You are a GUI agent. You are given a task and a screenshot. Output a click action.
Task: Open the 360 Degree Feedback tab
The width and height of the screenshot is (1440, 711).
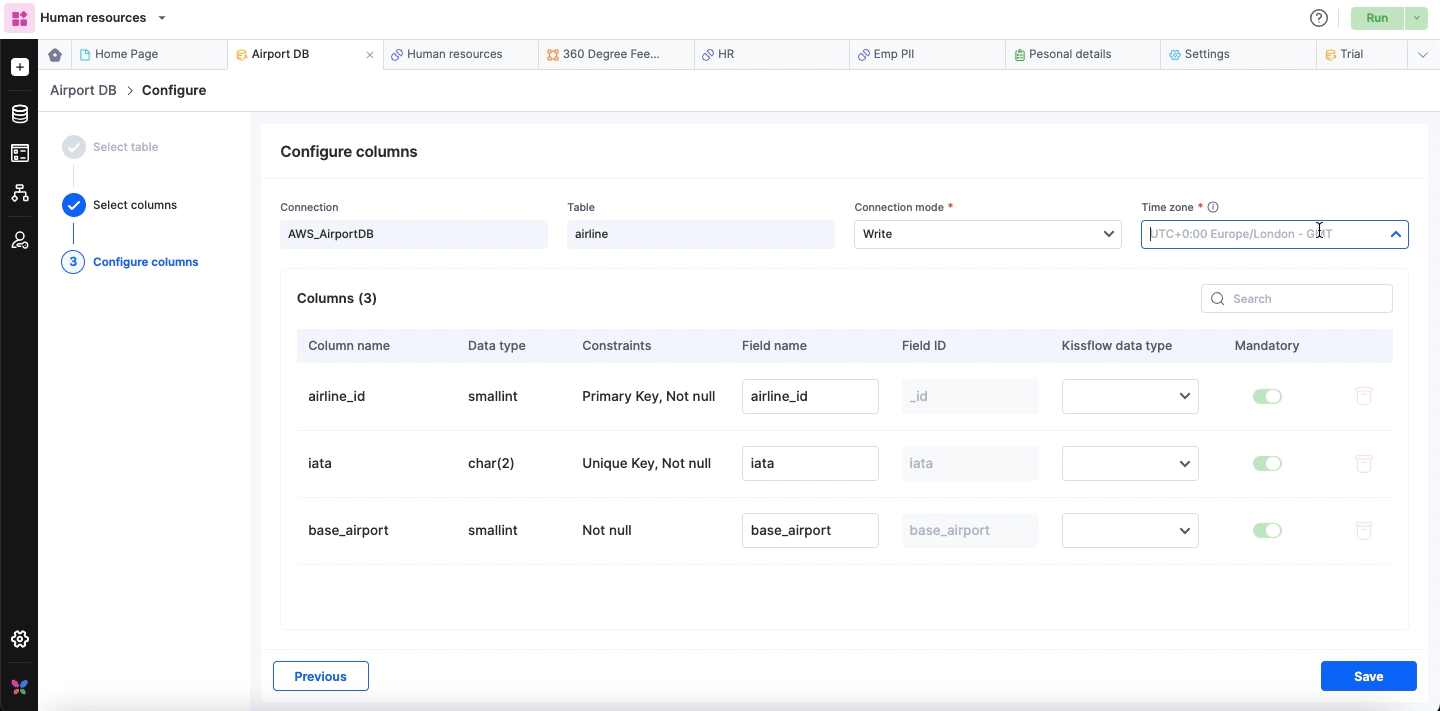(610, 54)
